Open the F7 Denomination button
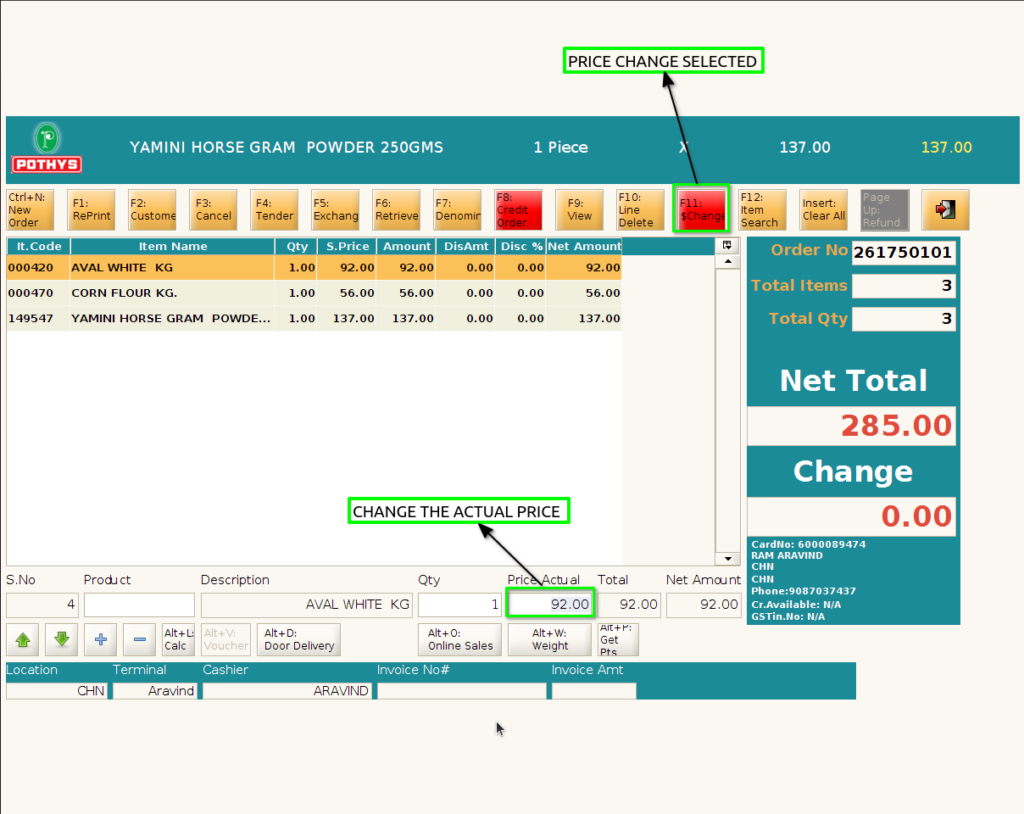Screen dimensions: 1024x814 pos(457,210)
